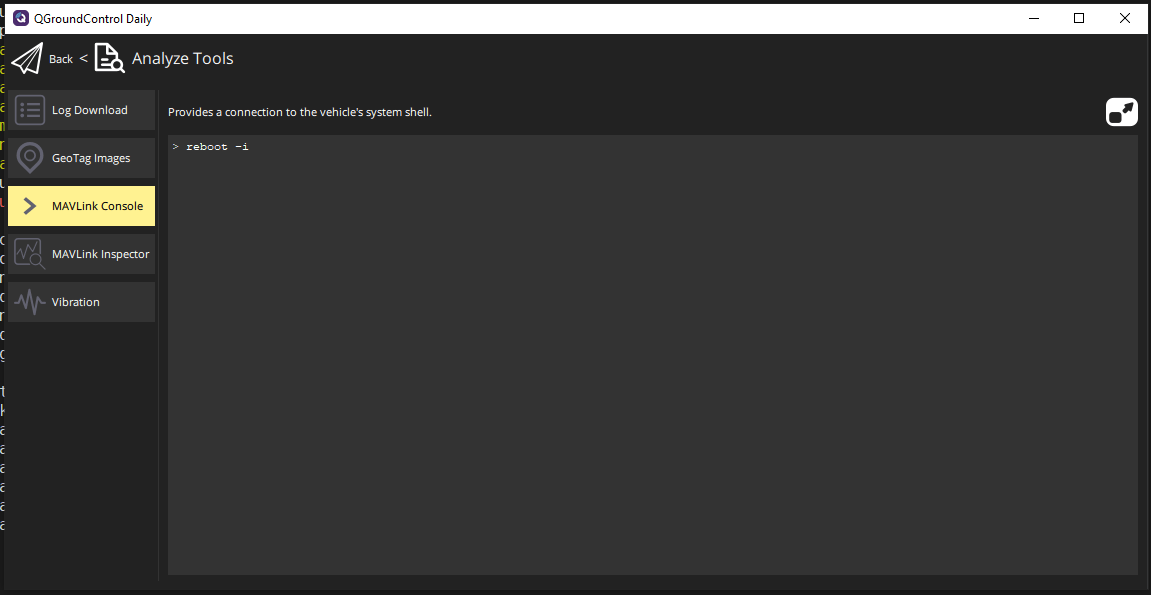Viewport: 1151px width, 595px height.
Task: Click the paper plane Back icon
Action: pos(26,58)
